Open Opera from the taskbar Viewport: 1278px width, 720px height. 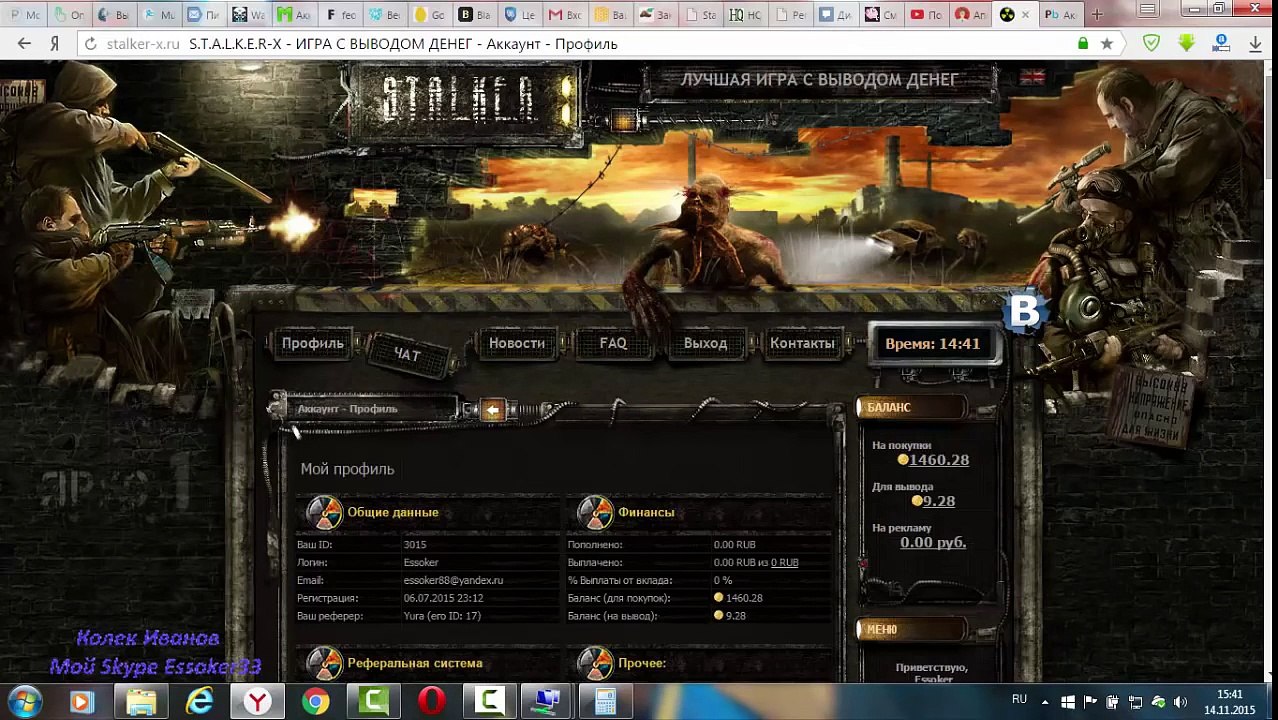(432, 702)
